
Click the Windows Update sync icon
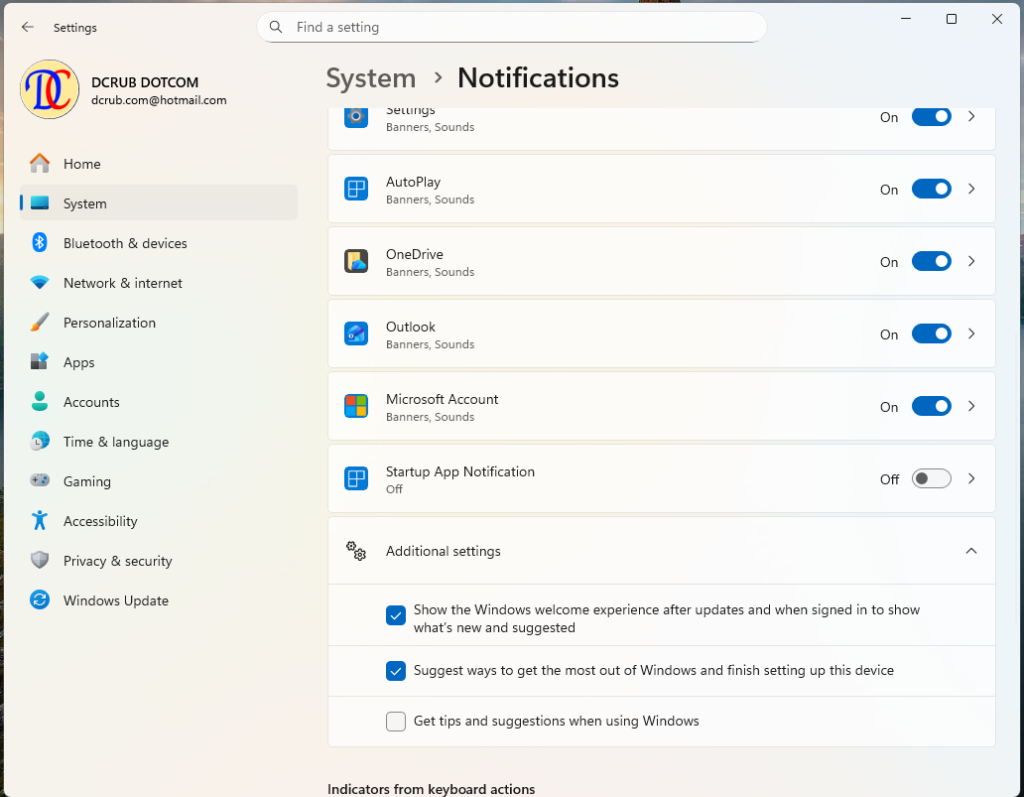(40, 600)
